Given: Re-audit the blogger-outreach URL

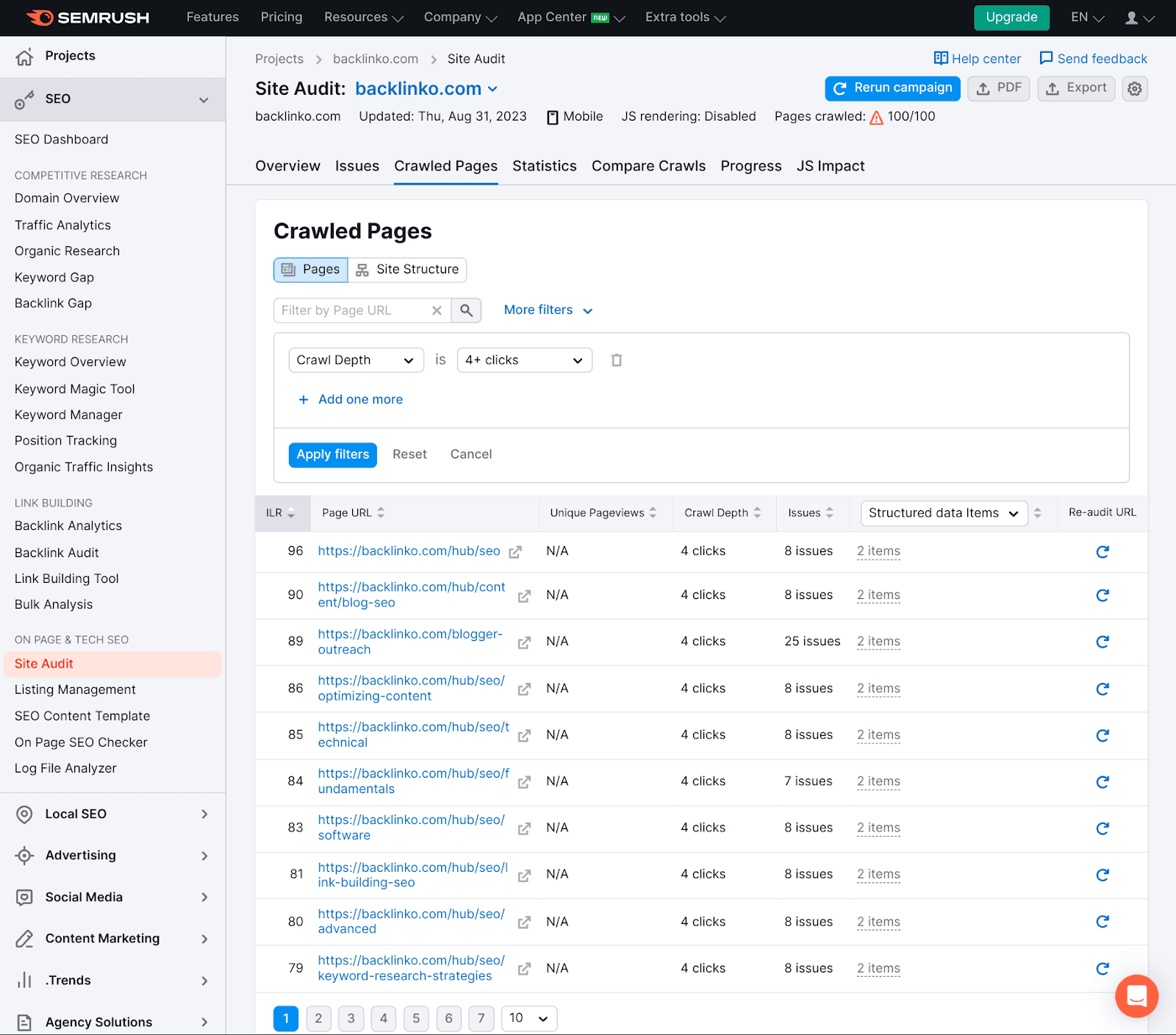Looking at the screenshot, I should pos(1102,642).
